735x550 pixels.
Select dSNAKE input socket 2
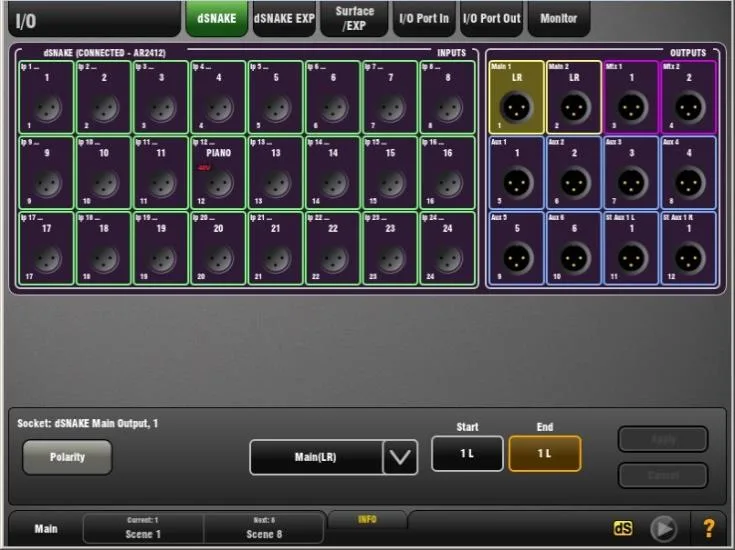pyautogui.click(x=104, y=98)
